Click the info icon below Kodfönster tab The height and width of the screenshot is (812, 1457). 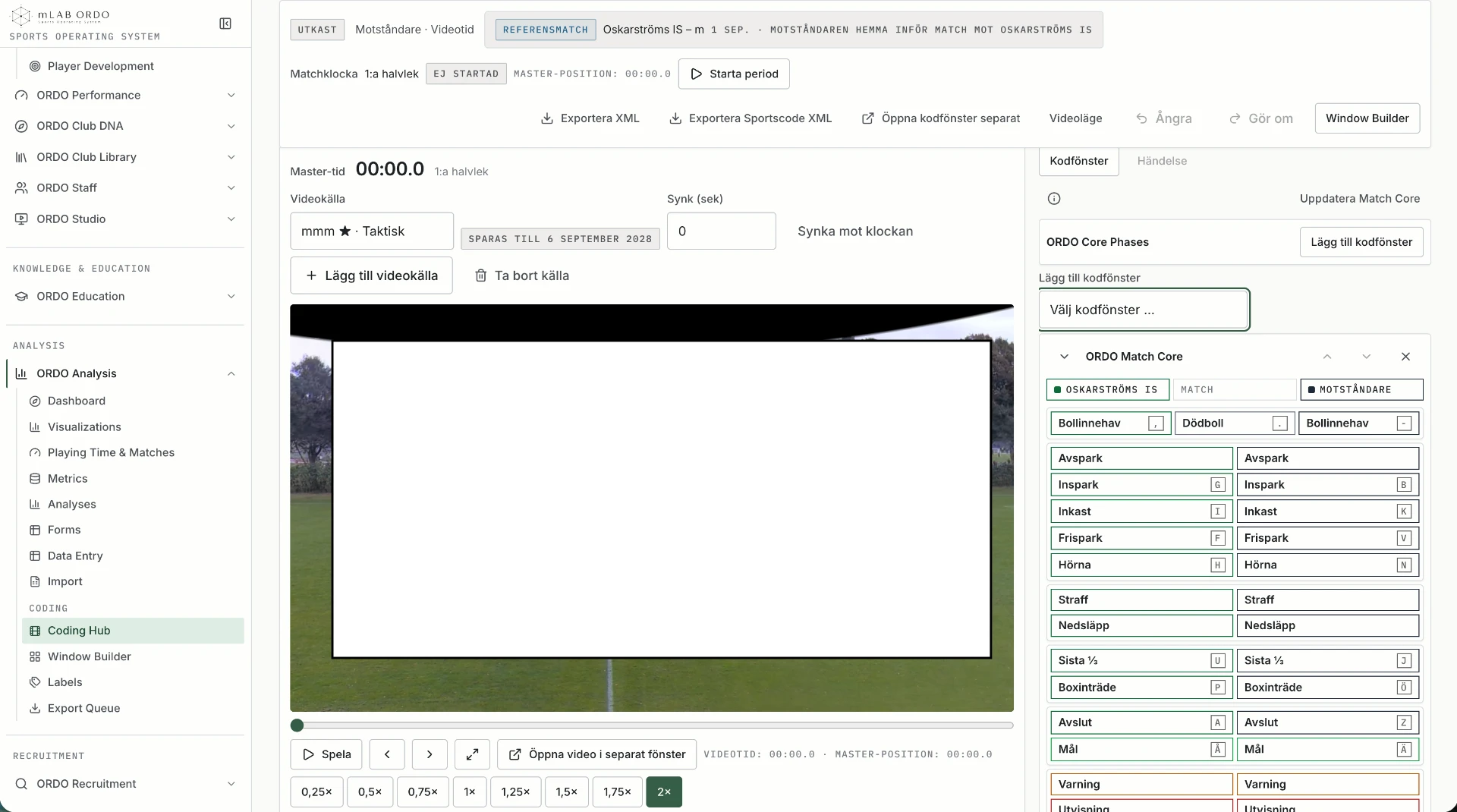tap(1054, 199)
